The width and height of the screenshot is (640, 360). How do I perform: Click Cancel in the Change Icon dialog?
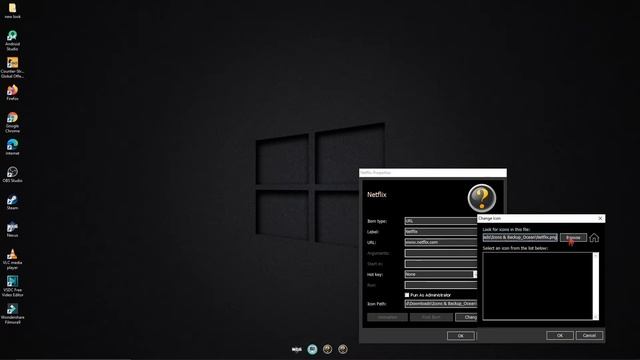589,336
